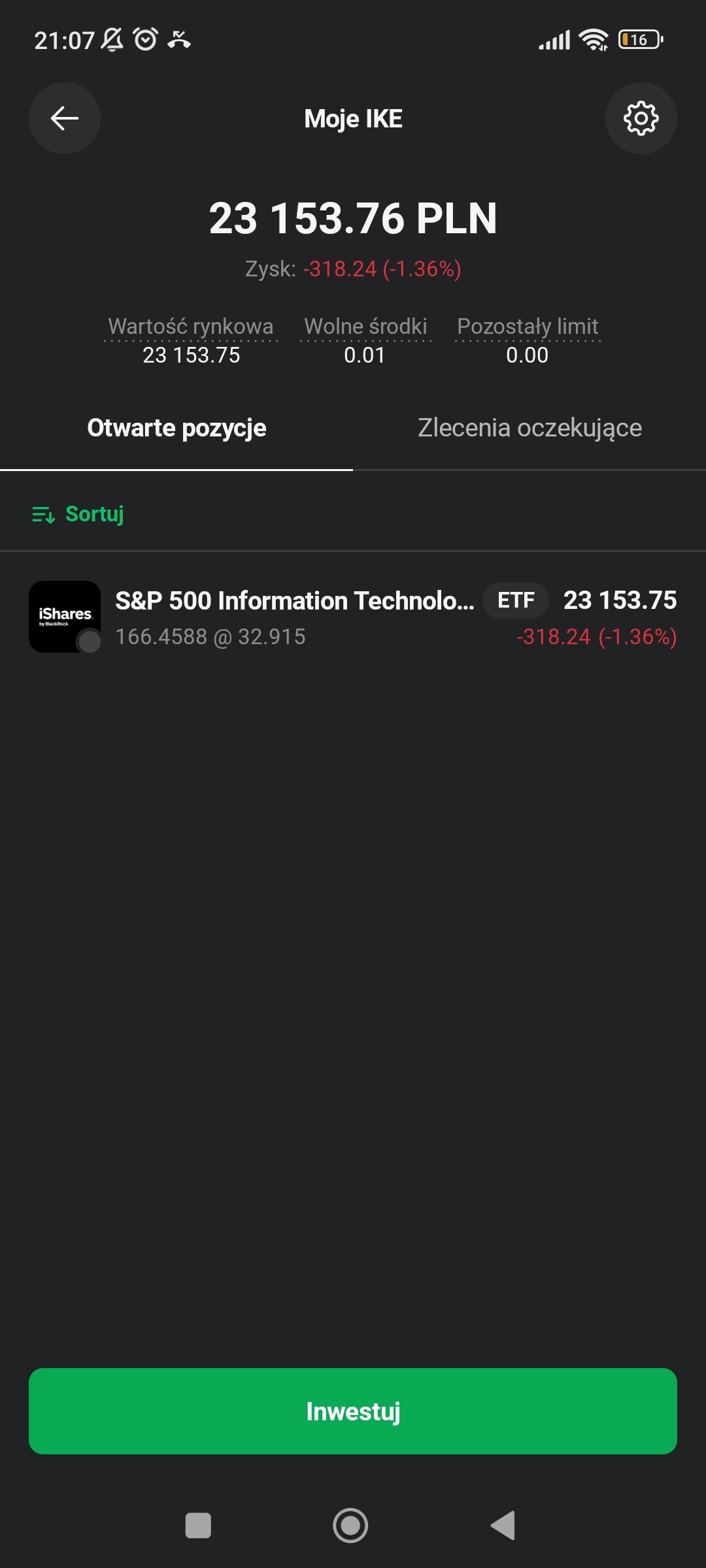Viewport: 706px width, 1568px height.
Task: Show Wartość rynkowa label explanation
Action: coord(191,326)
